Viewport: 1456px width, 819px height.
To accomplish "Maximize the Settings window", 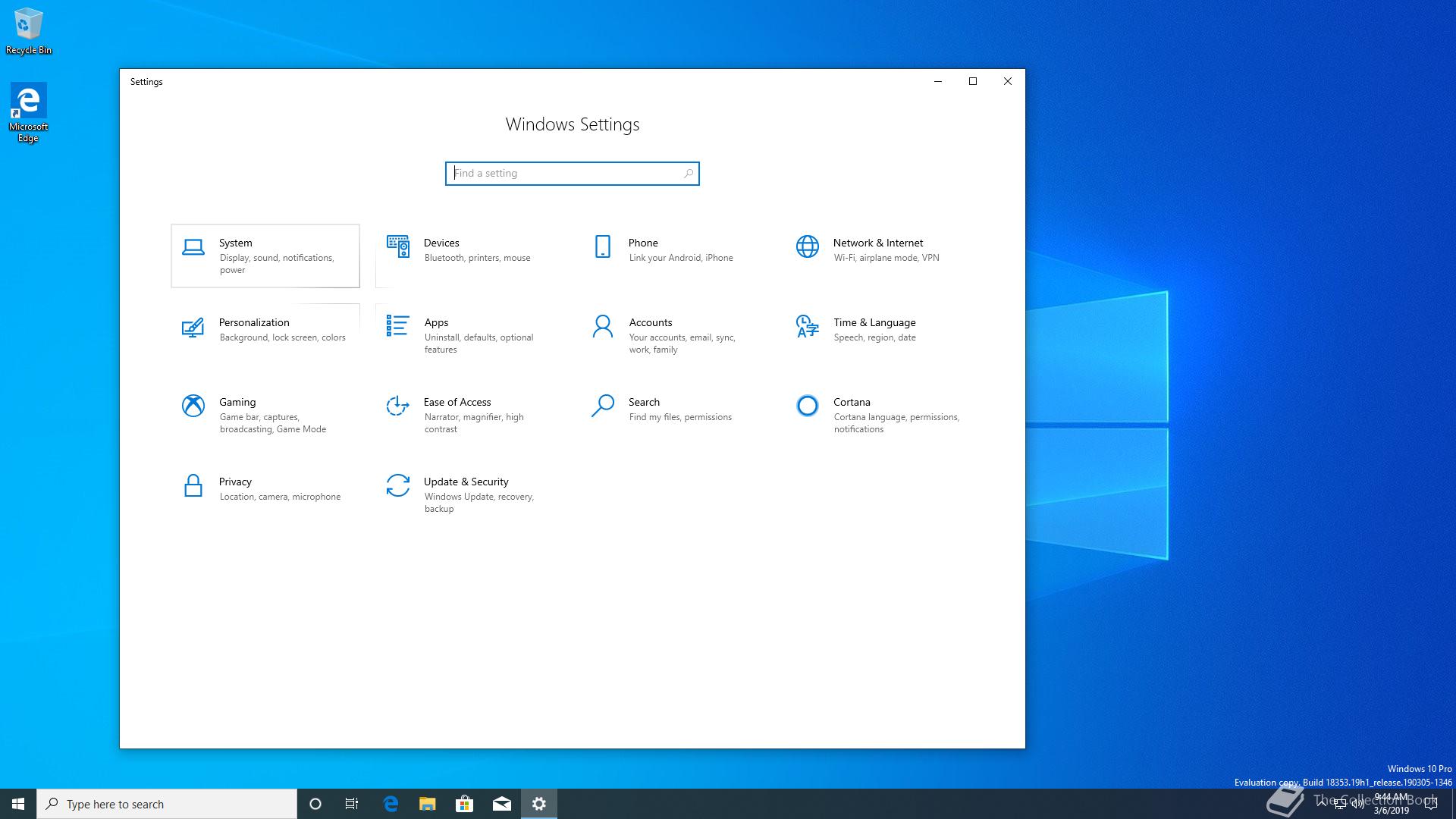I will click(973, 81).
